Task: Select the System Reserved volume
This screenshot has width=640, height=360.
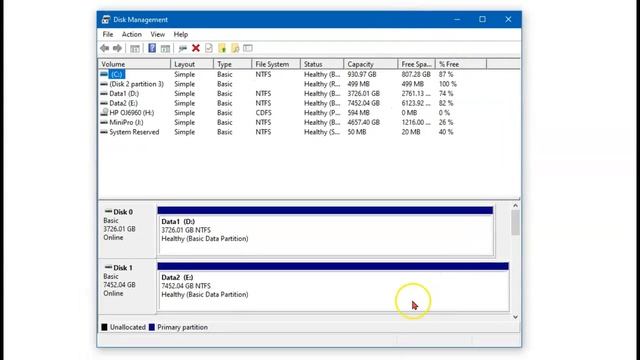Action: coord(134,132)
